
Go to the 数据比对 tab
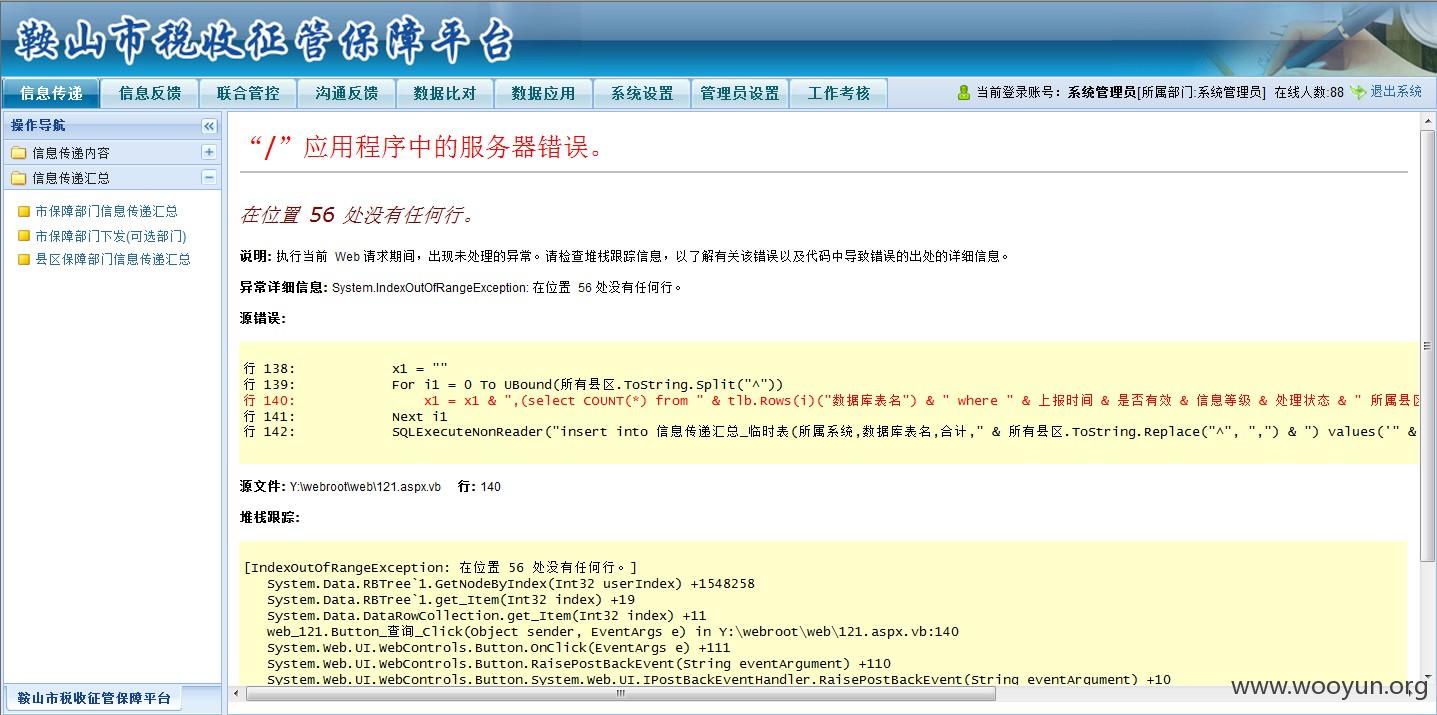(445, 93)
